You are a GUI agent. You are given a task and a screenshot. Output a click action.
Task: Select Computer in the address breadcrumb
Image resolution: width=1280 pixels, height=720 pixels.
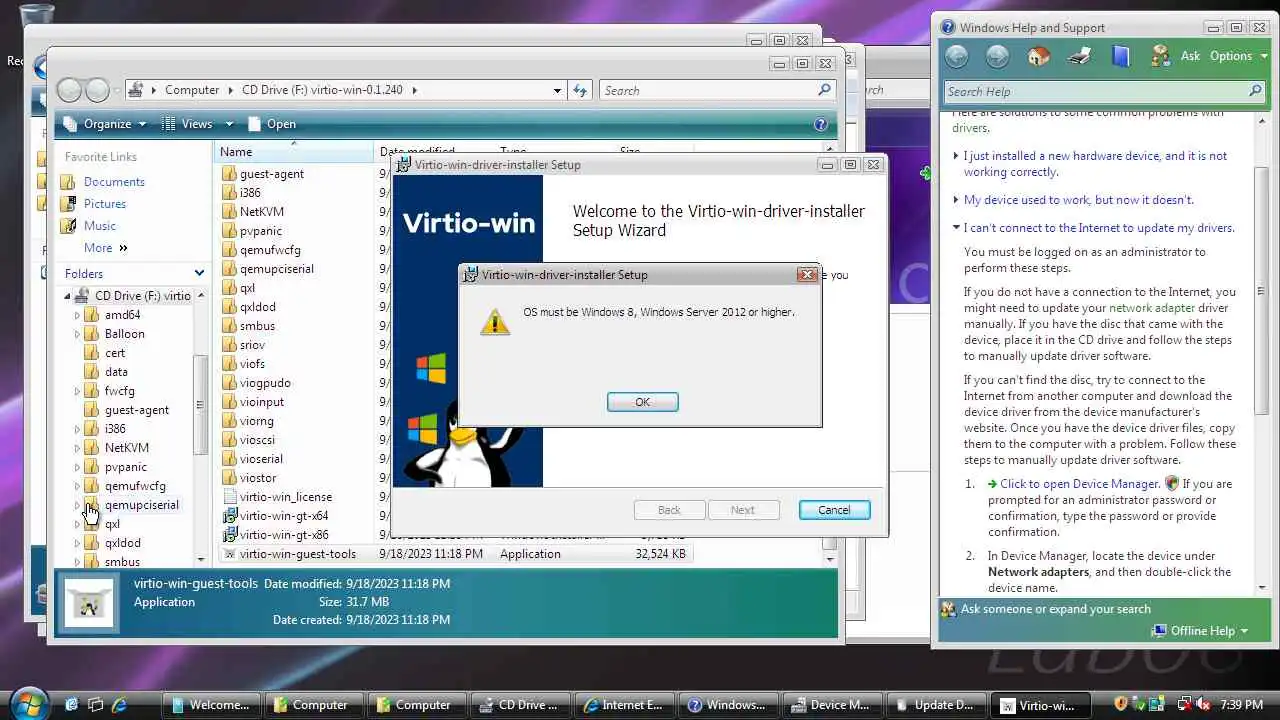(192, 90)
